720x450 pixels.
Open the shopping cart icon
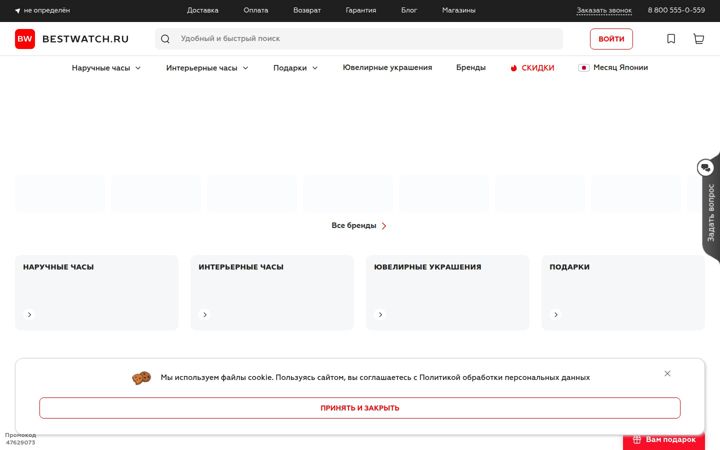[x=698, y=39]
